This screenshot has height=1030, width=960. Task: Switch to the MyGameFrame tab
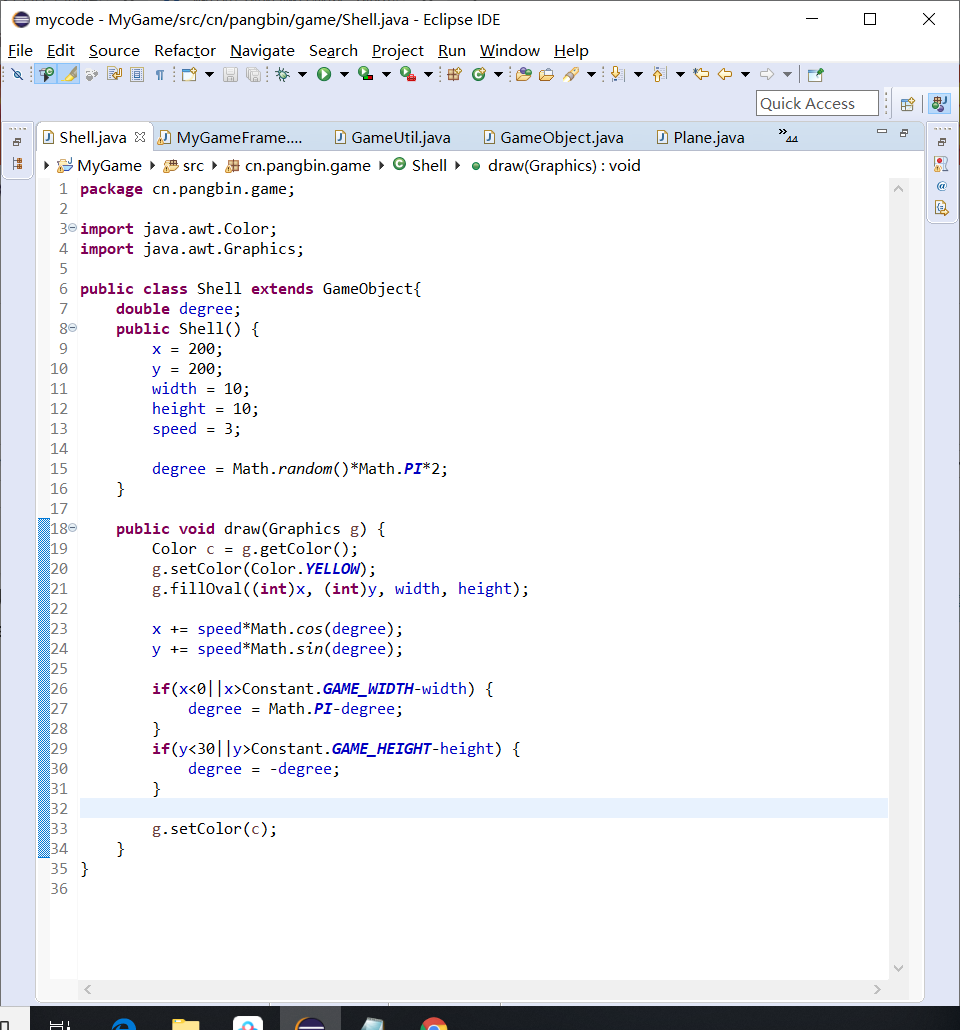pos(231,137)
